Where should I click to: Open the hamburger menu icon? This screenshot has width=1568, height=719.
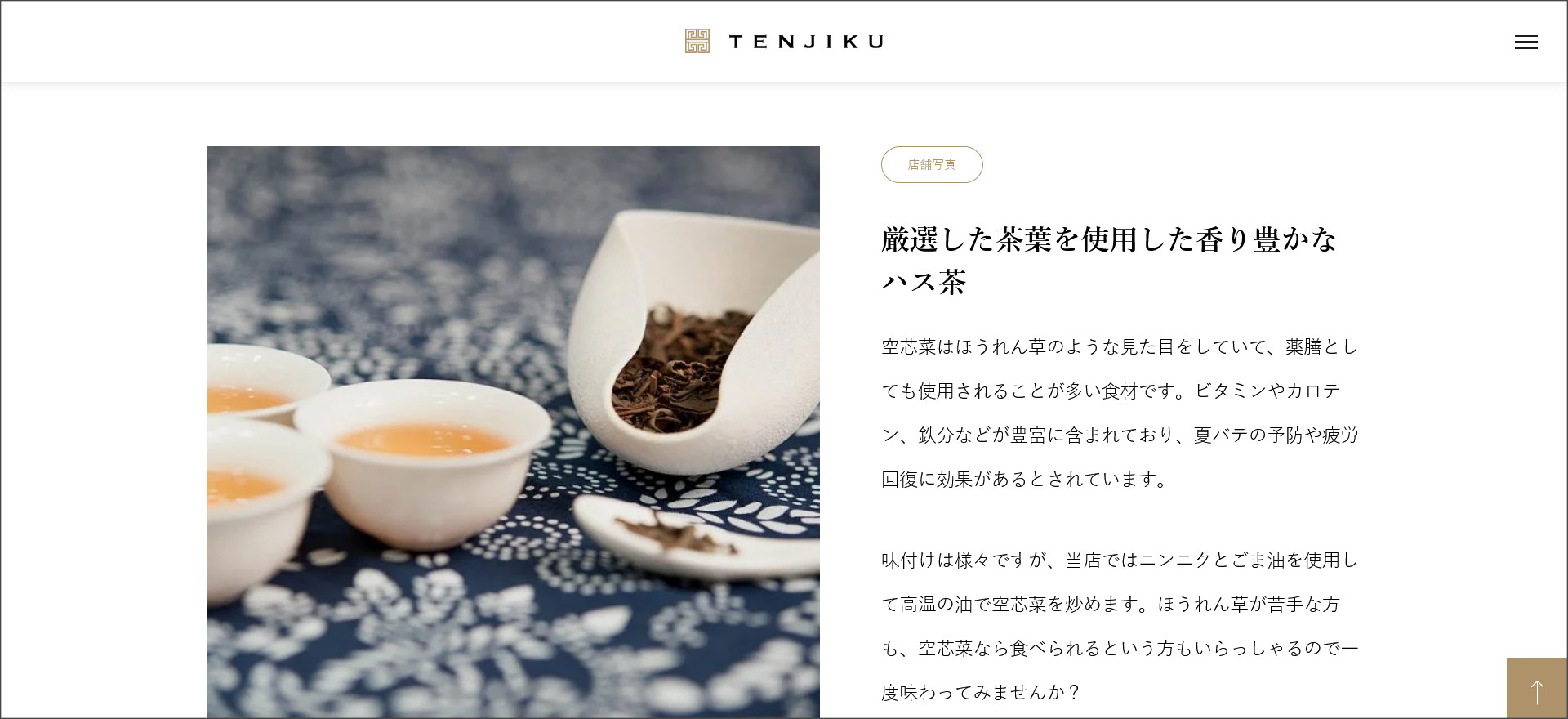(x=1526, y=42)
